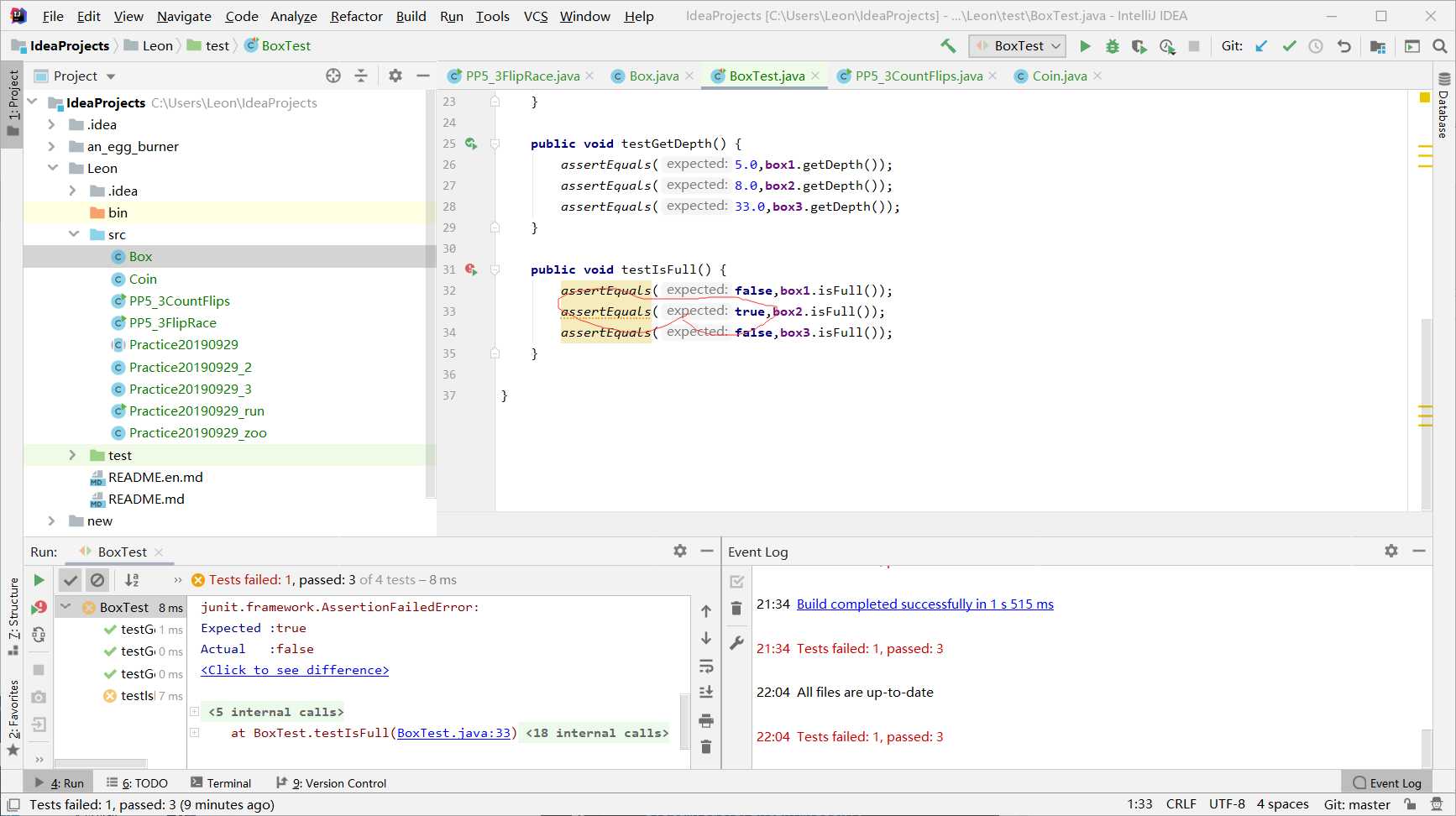
Task: Select README.md file in tree
Action: point(145,499)
